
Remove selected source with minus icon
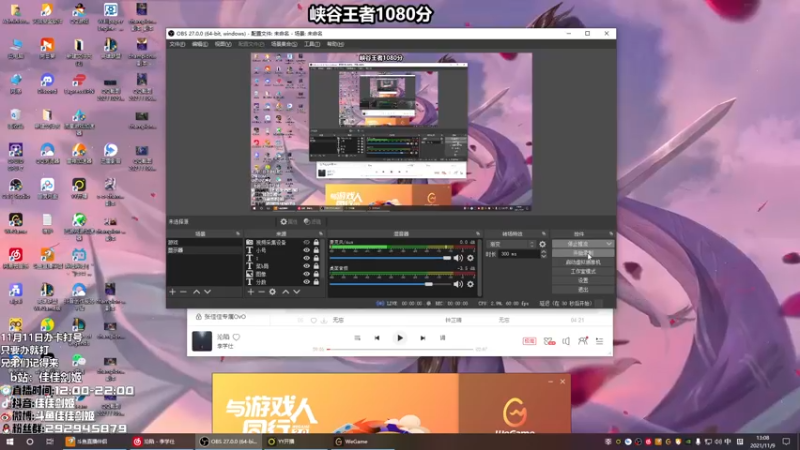(261, 292)
